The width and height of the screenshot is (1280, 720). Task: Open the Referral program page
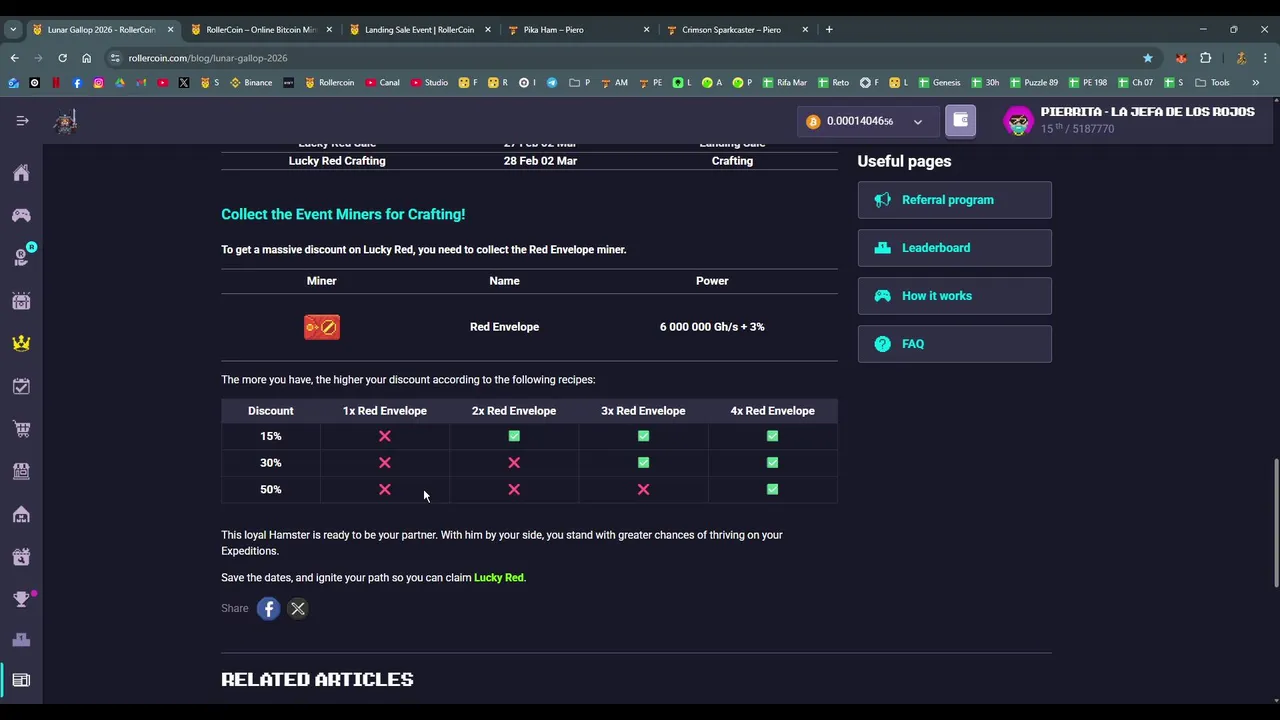(954, 200)
